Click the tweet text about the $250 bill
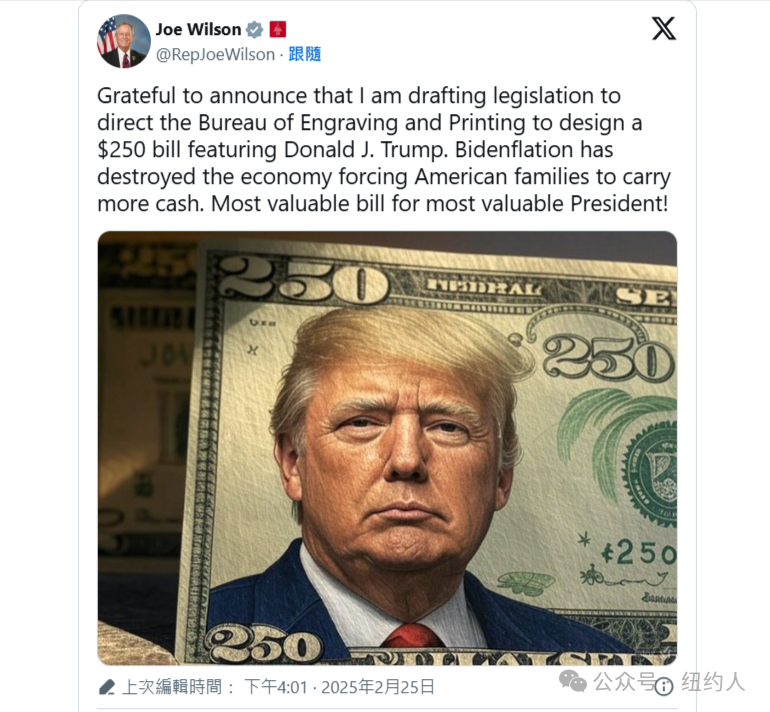Image resolution: width=770 pixels, height=712 pixels. [x=384, y=149]
